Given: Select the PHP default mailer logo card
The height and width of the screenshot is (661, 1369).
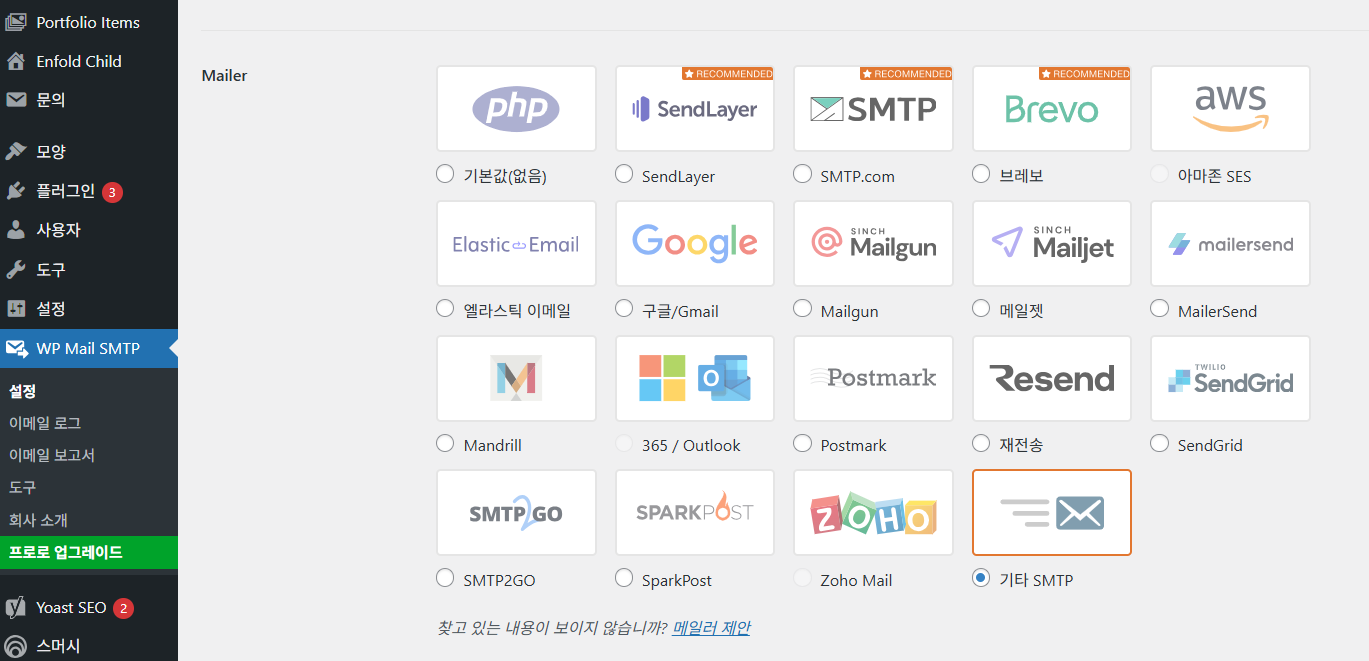Looking at the screenshot, I should tap(516, 109).
